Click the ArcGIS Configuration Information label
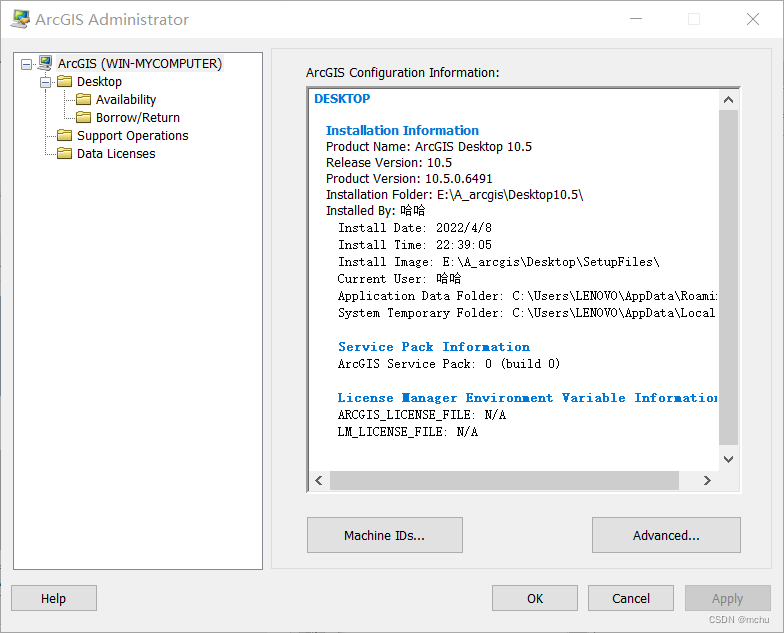This screenshot has height=633, width=784. pos(402,72)
